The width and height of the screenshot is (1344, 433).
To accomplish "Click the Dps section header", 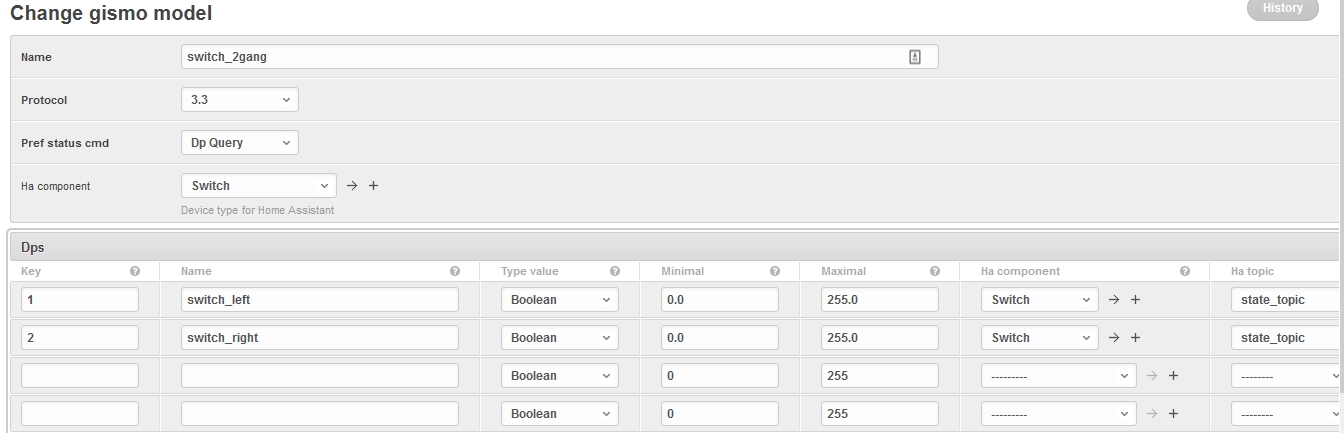I will pyautogui.click(x=677, y=247).
